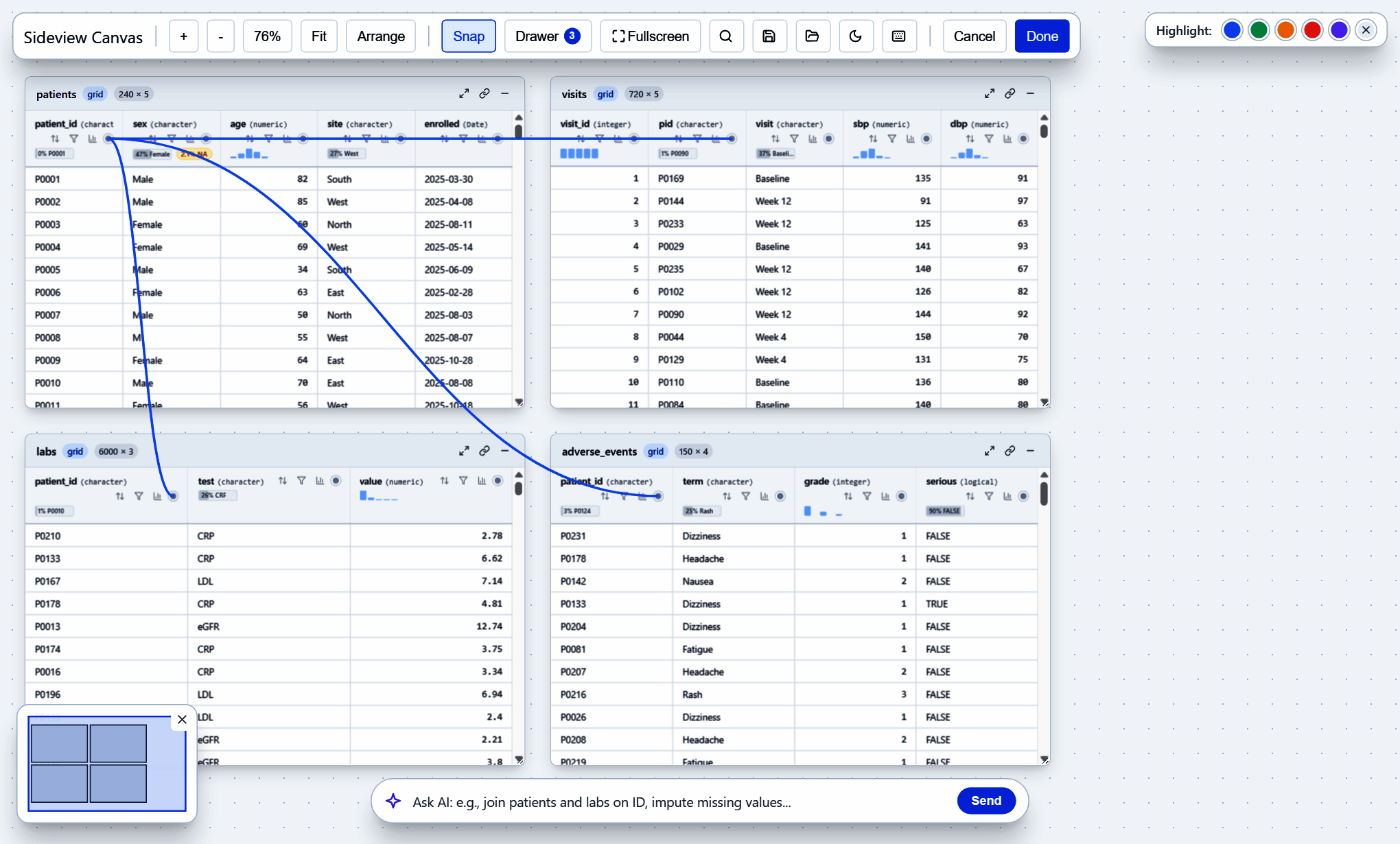Select the green highlight color
This screenshot has height=844, width=1400.
pos(1259,30)
